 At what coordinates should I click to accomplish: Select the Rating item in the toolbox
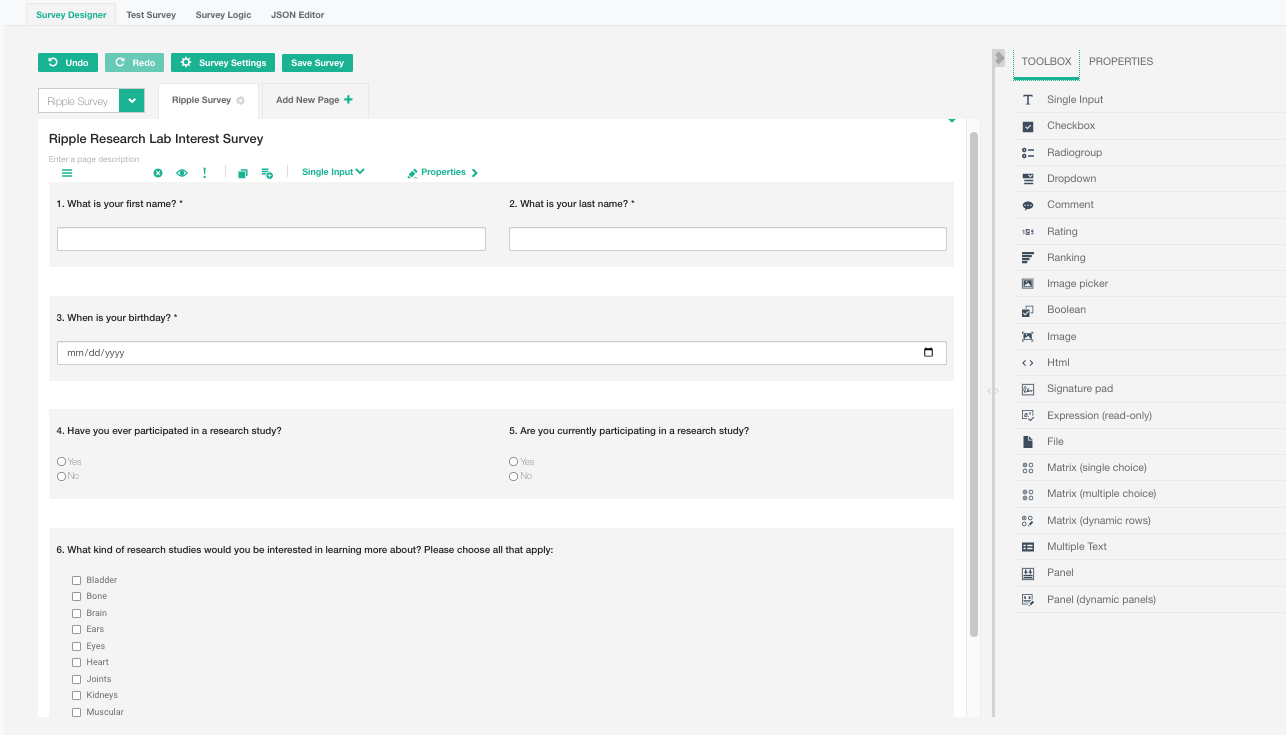(1062, 232)
